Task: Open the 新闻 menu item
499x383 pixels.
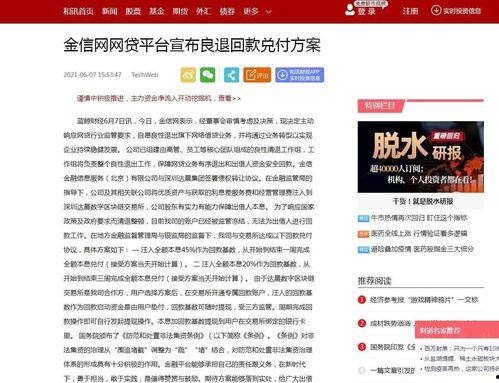Action: click(110, 11)
